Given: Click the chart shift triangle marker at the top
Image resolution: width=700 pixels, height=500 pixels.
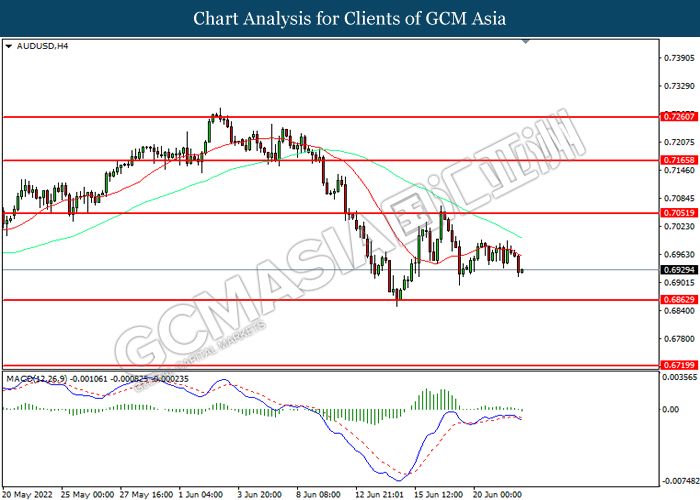Looking at the screenshot, I should pyautogui.click(x=525, y=42).
